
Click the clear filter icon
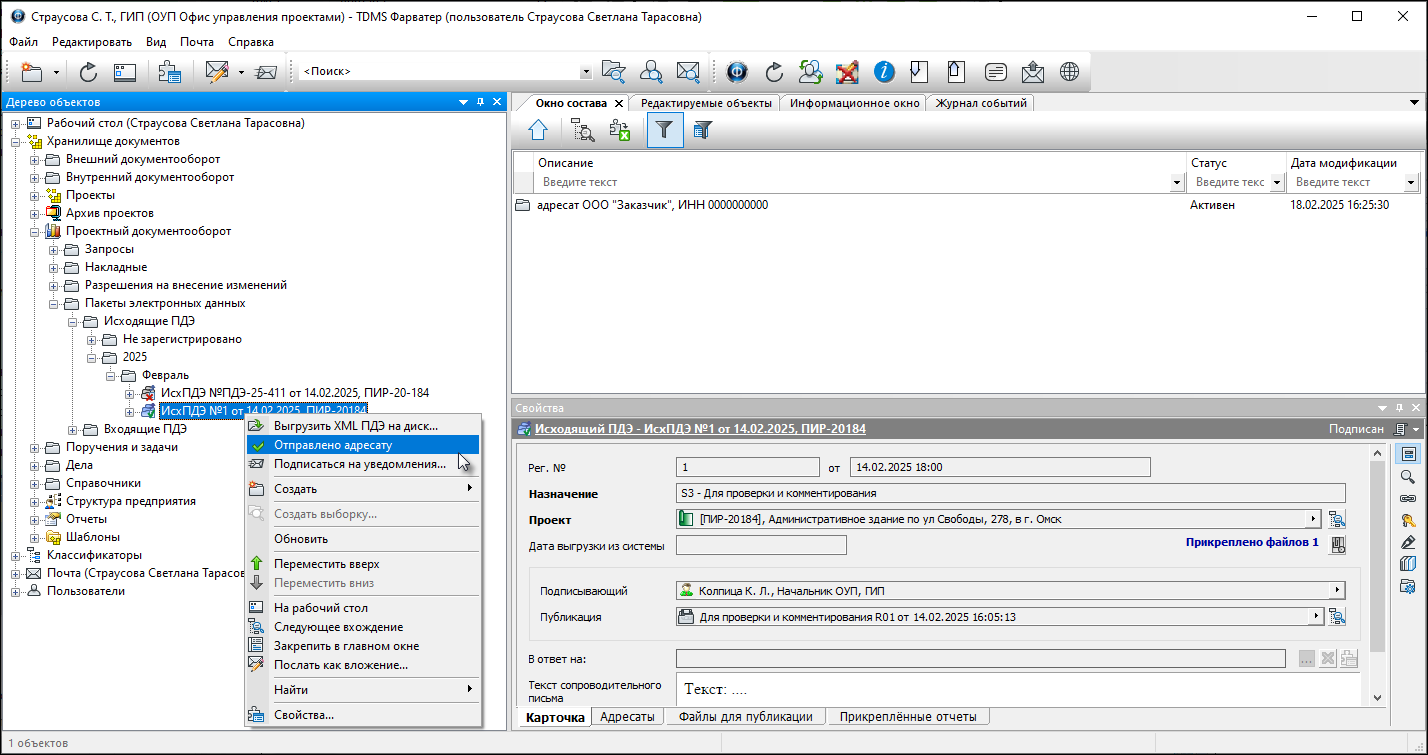[x=702, y=130]
